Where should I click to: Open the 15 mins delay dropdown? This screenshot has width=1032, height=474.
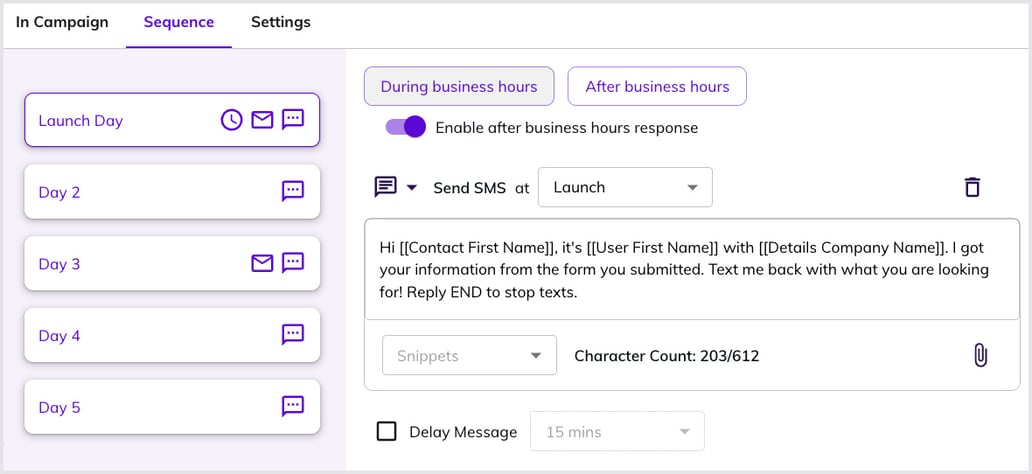click(x=617, y=432)
